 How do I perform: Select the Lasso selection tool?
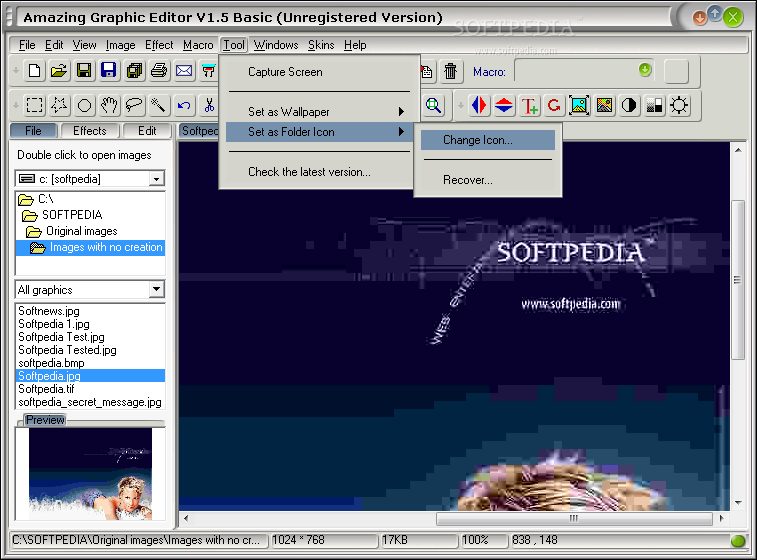coord(134,105)
